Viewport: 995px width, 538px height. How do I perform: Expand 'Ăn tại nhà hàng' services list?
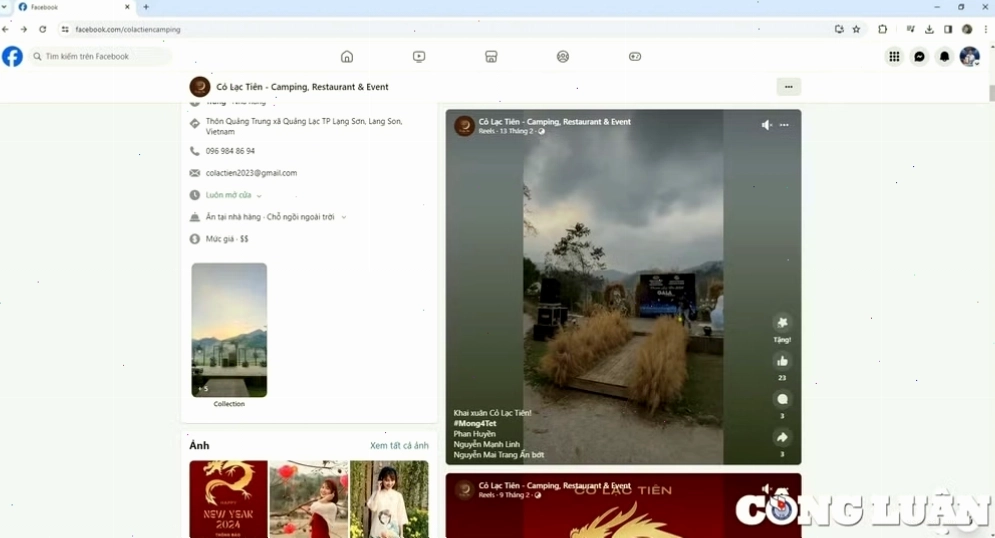pos(276,217)
